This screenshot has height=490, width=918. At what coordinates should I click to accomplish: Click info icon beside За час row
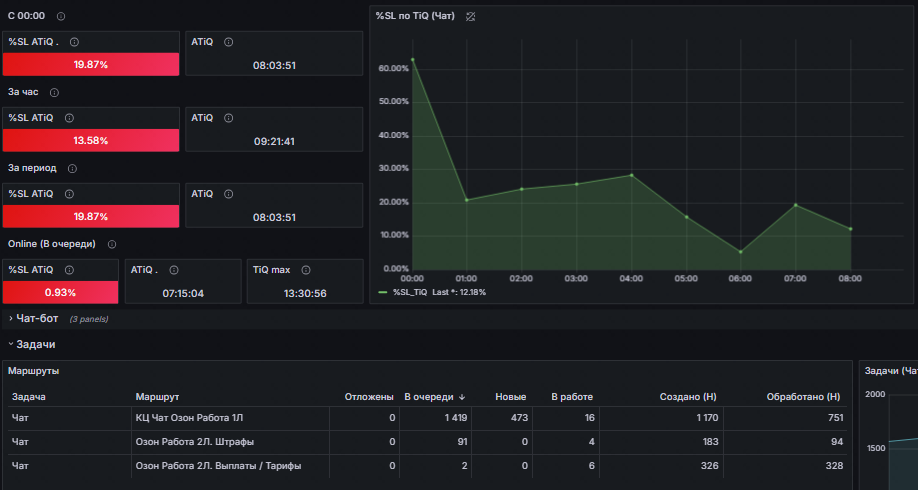point(54,92)
